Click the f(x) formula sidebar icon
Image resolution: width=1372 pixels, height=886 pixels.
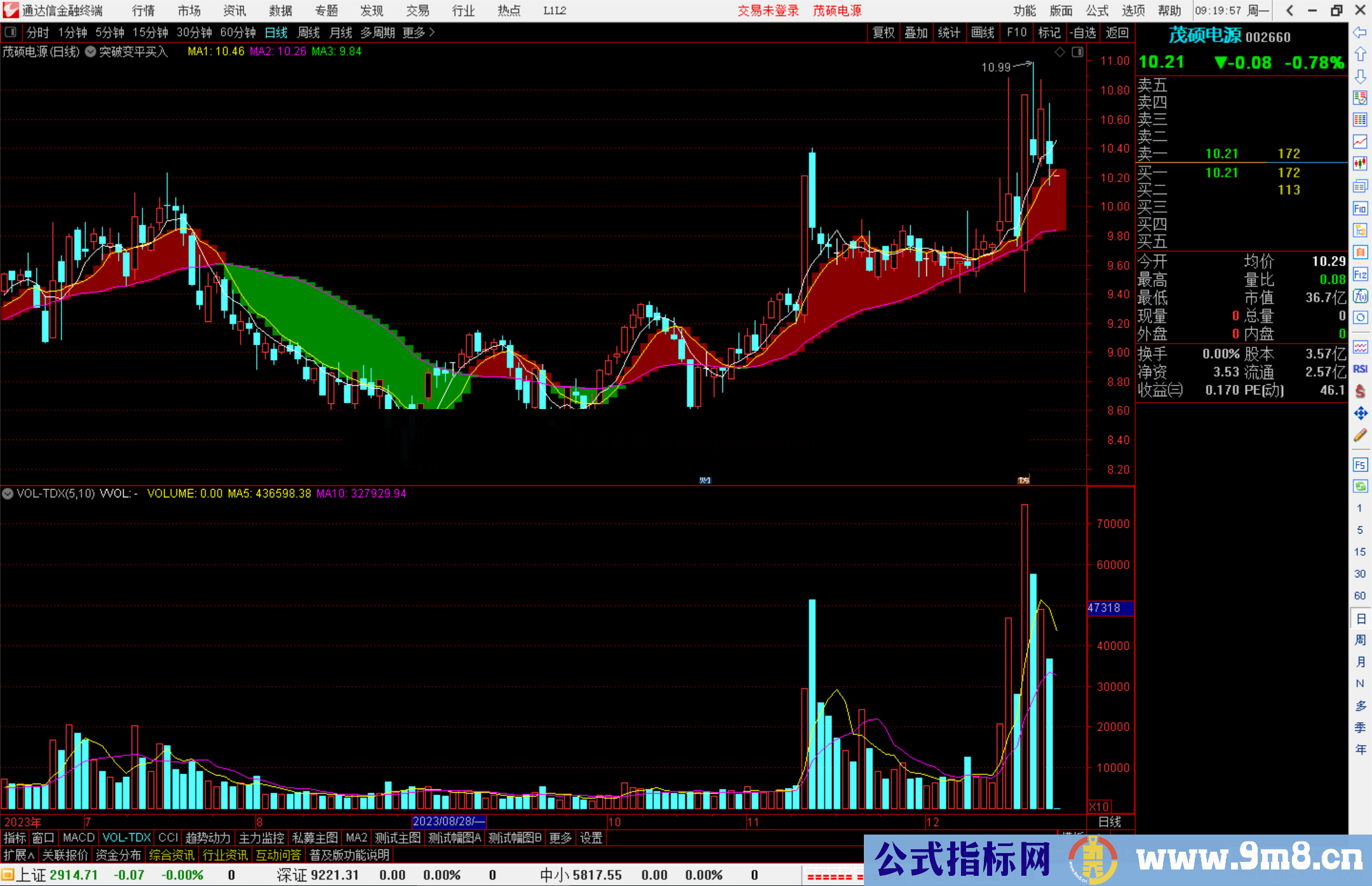[1360, 296]
